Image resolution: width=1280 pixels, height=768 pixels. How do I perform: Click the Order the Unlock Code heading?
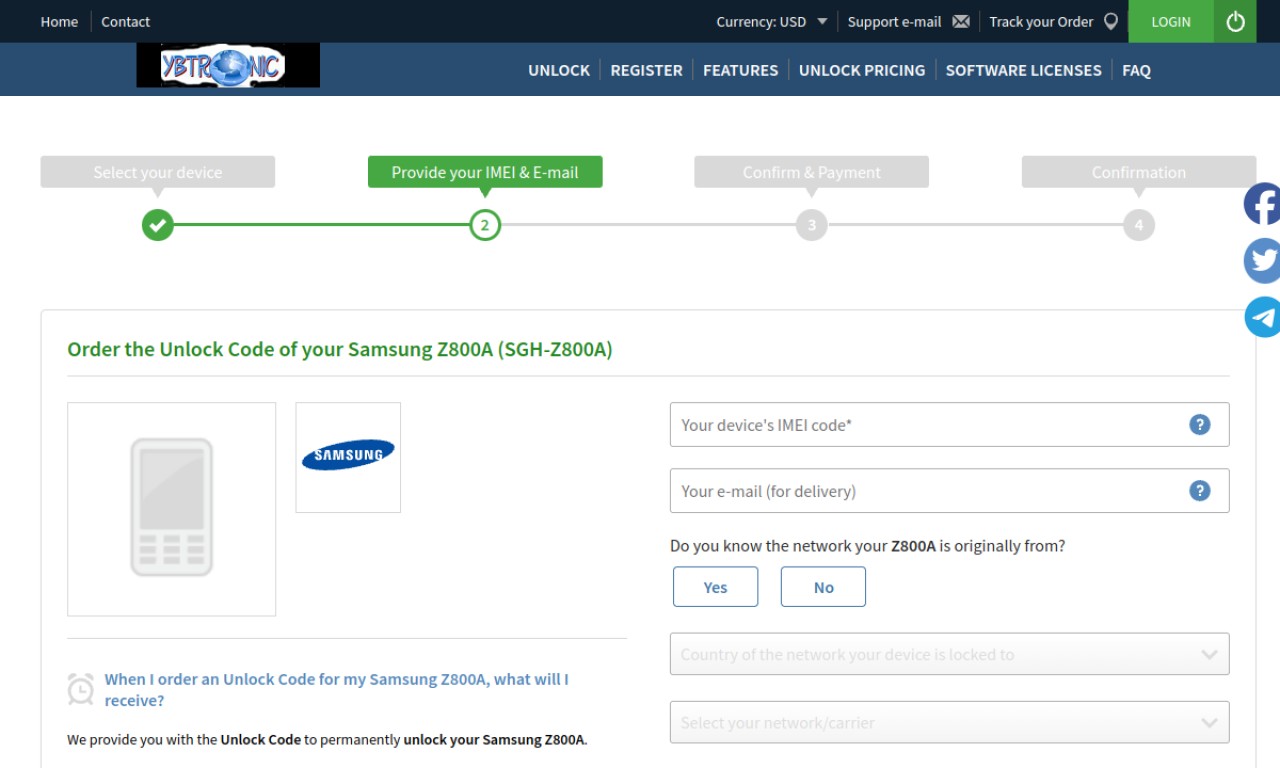pos(340,349)
